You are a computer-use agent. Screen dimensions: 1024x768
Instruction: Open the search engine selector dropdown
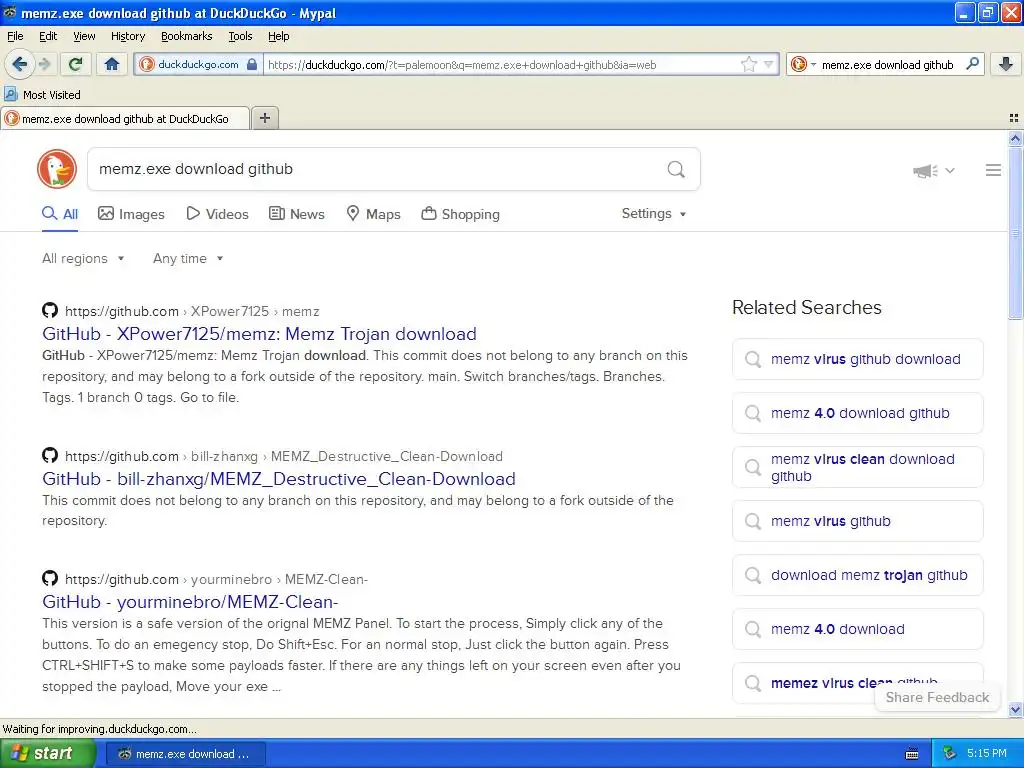point(803,64)
